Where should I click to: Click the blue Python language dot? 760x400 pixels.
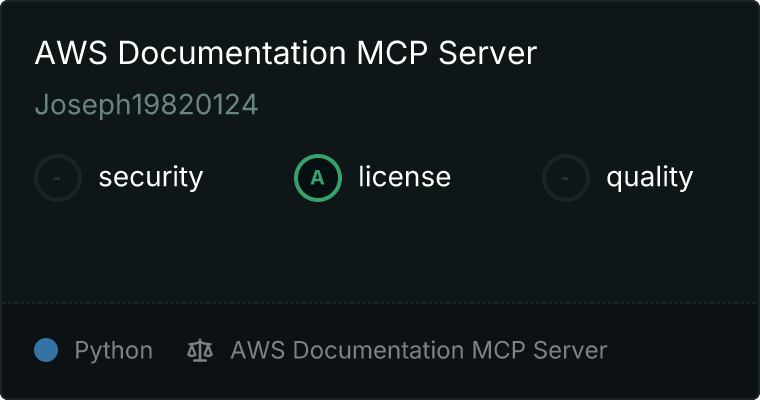[x=46, y=350]
